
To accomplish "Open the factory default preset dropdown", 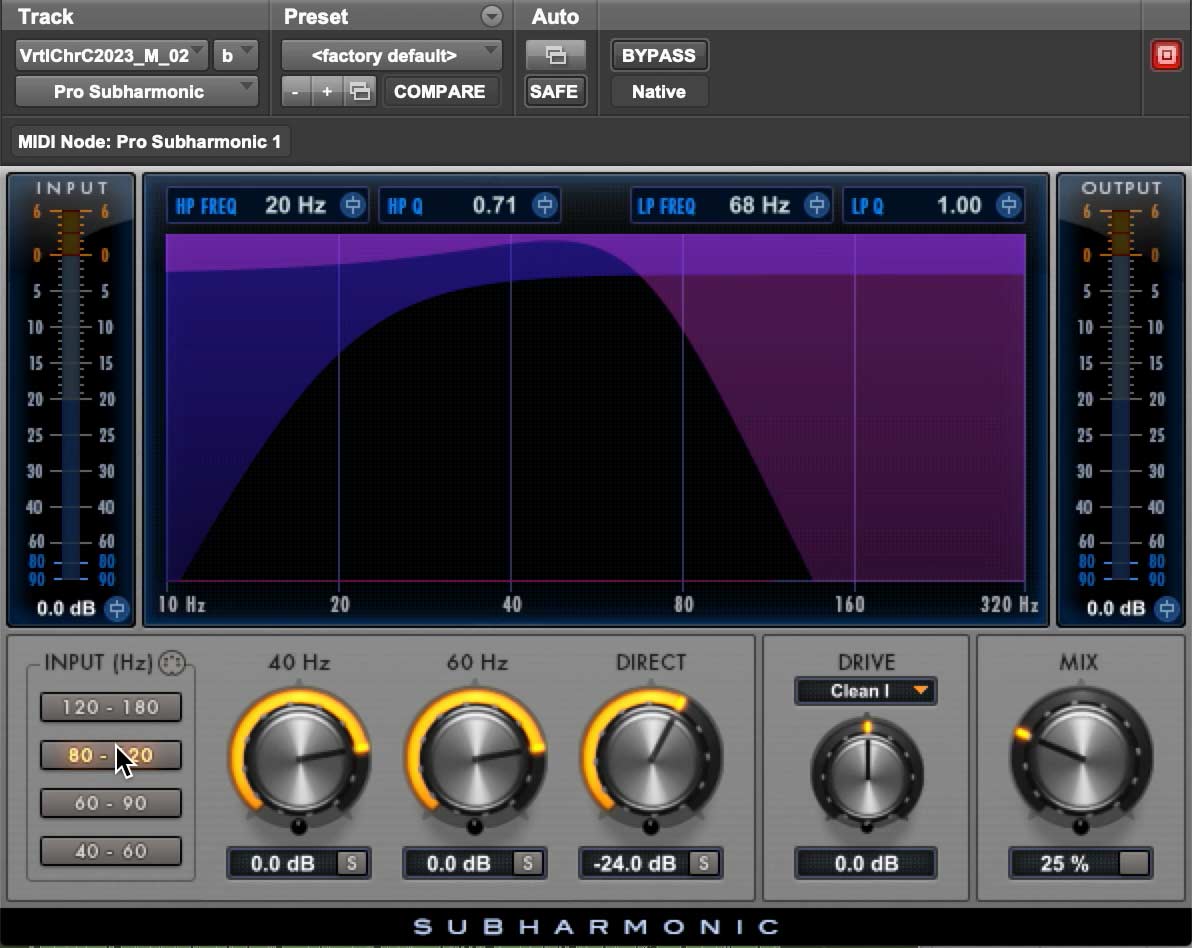I will tap(390, 55).
